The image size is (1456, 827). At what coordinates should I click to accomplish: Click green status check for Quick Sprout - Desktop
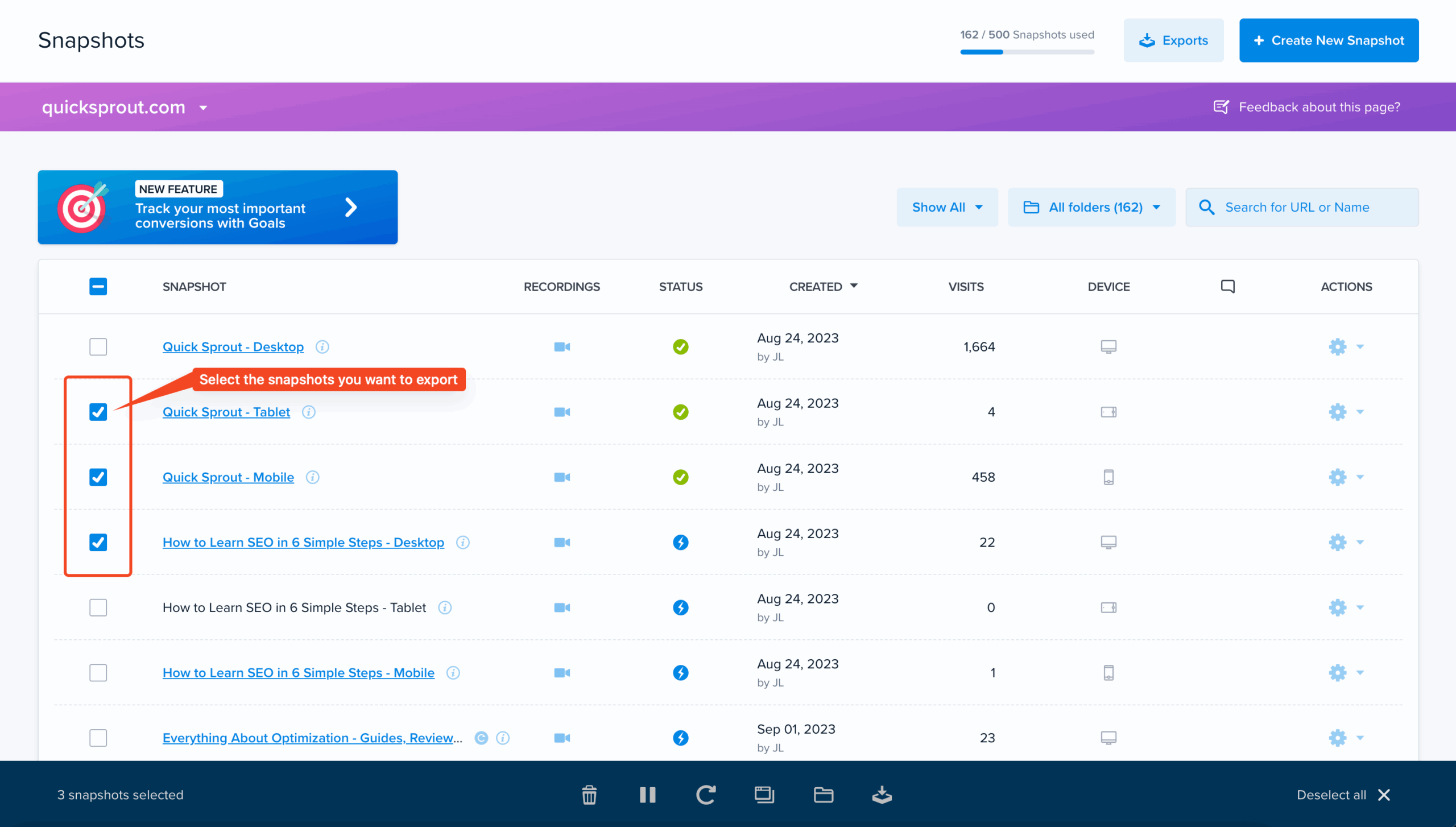tap(680, 346)
